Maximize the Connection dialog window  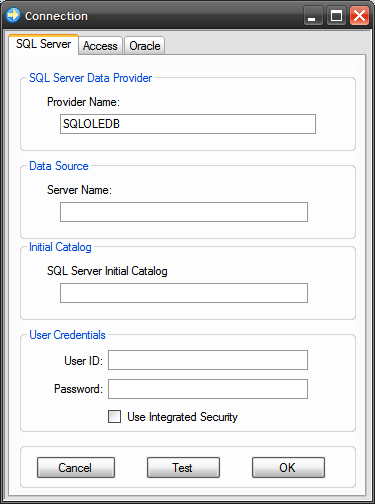[x=336, y=16]
